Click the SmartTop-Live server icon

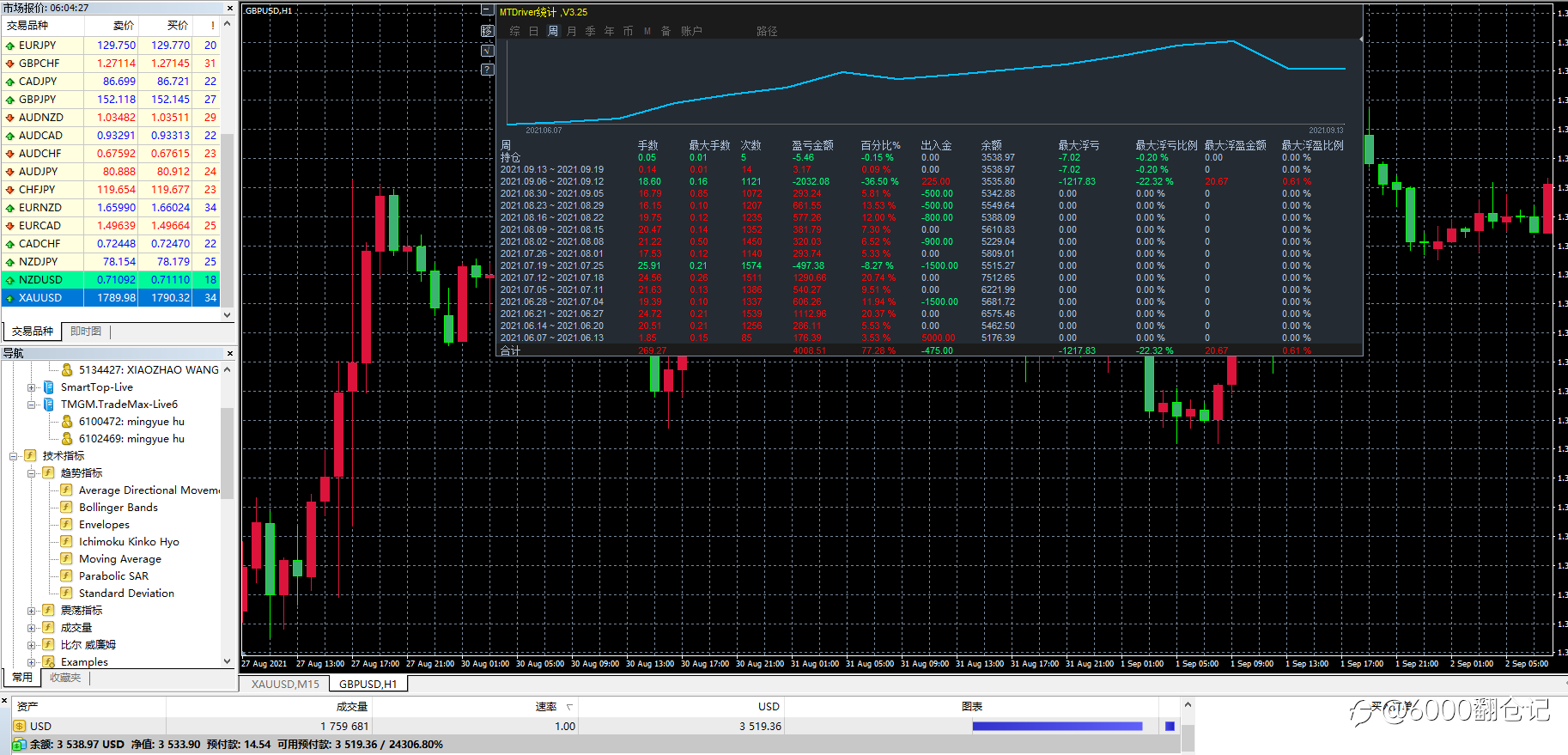point(49,387)
